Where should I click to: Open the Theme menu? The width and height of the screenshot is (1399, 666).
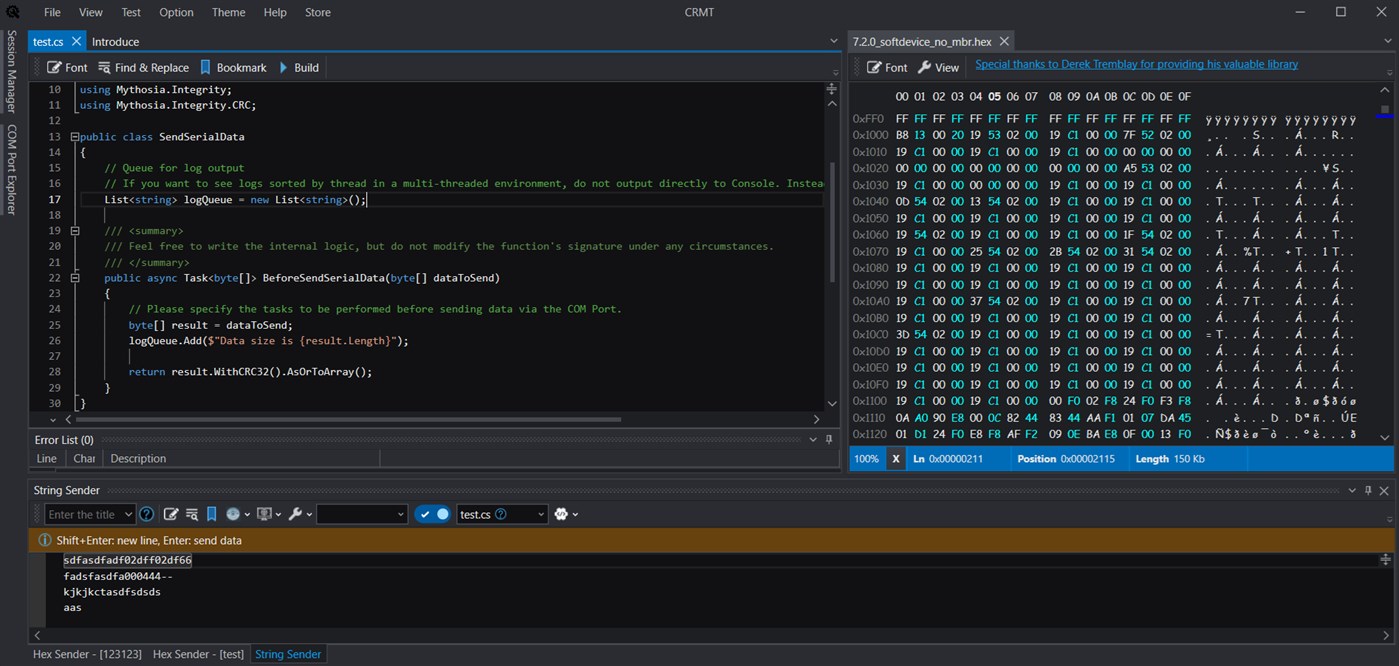pyautogui.click(x=228, y=12)
